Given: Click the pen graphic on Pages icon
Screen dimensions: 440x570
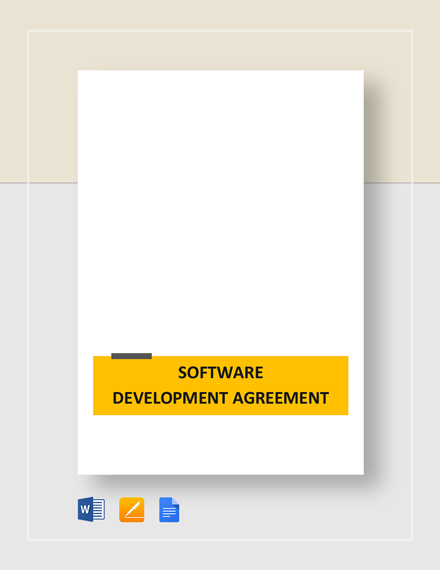Looking at the screenshot, I should pyautogui.click(x=132, y=509).
